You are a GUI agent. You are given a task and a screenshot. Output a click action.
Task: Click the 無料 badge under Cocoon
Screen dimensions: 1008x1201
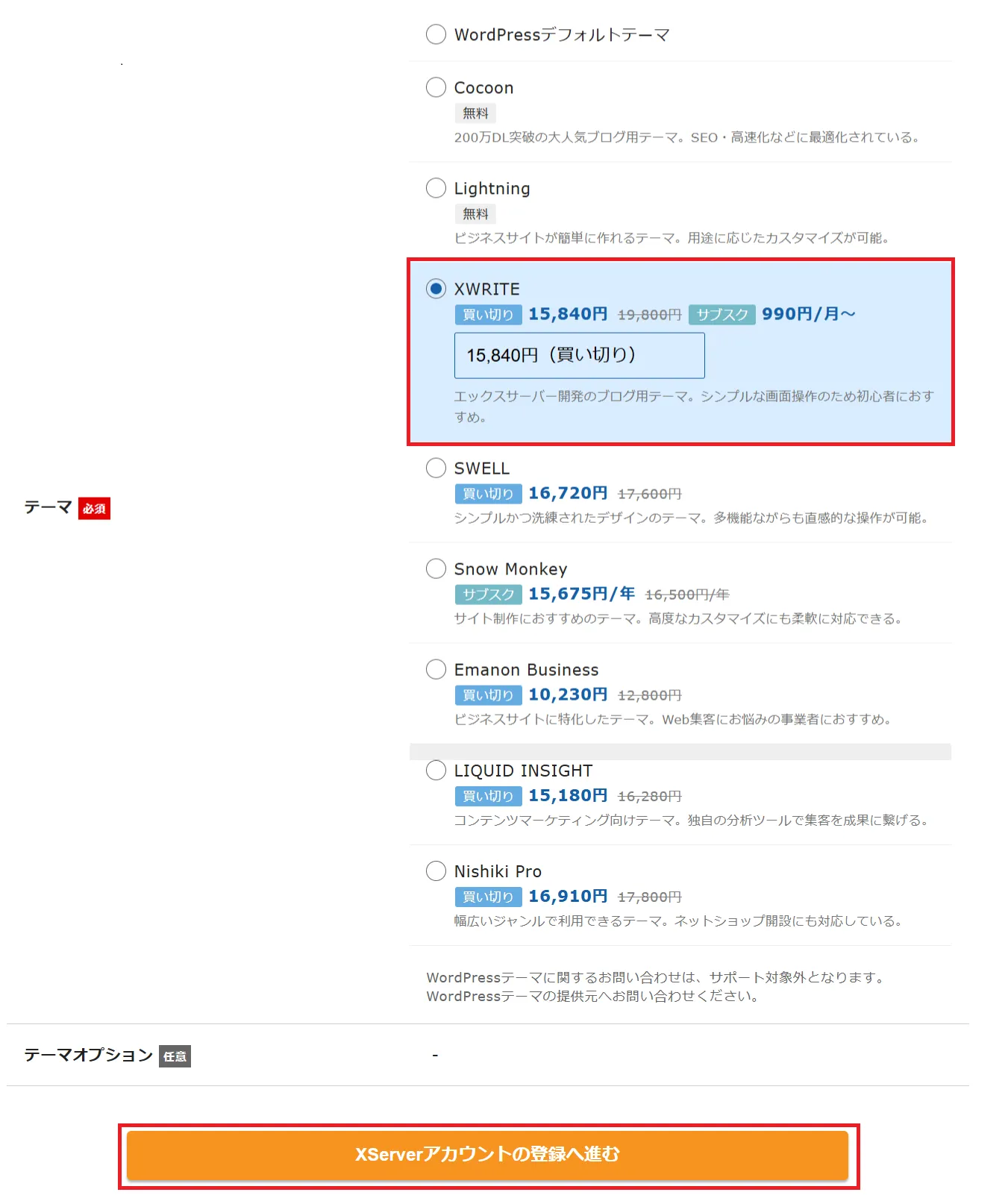pyautogui.click(x=475, y=113)
